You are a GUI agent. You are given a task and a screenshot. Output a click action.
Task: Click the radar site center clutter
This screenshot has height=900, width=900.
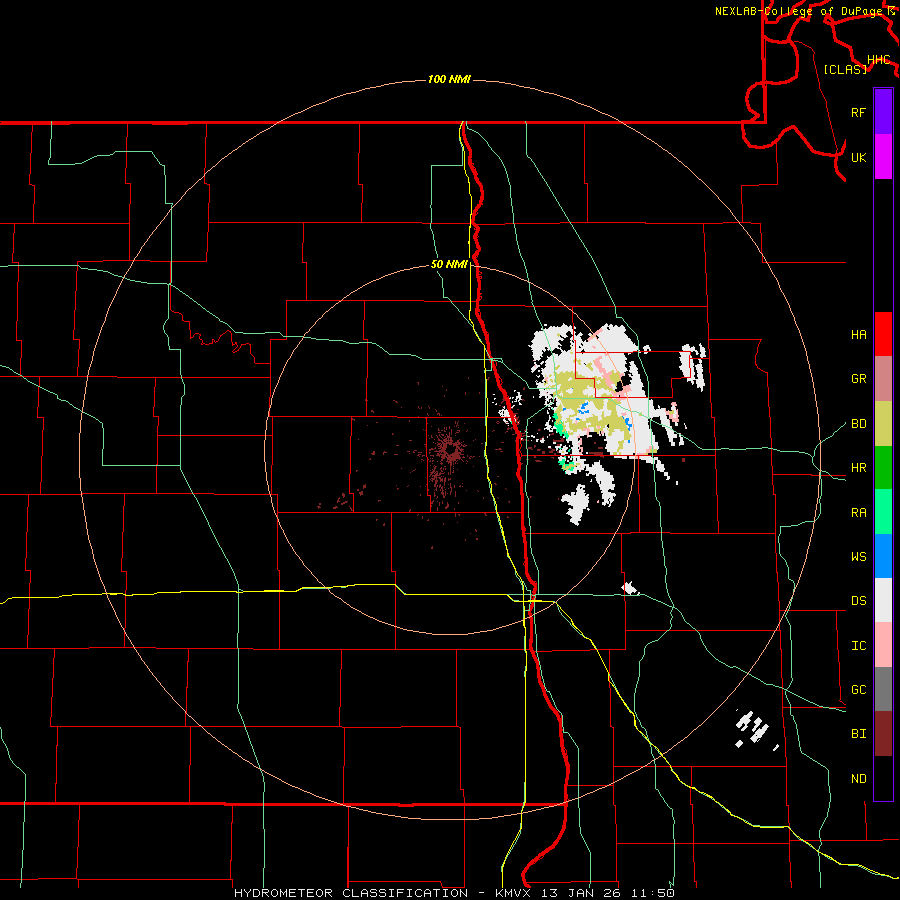point(450,449)
